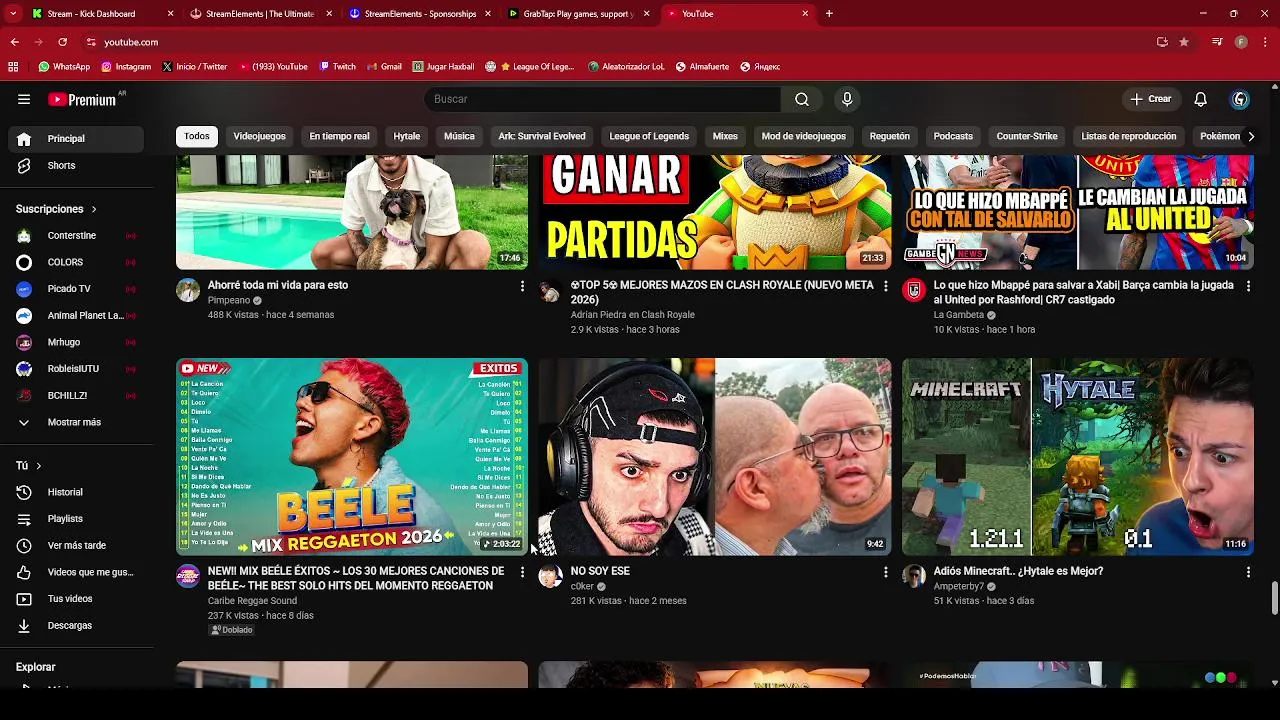Click the page vertical scrollbar thumb
The height and width of the screenshot is (720, 1280).
tap(1274, 598)
